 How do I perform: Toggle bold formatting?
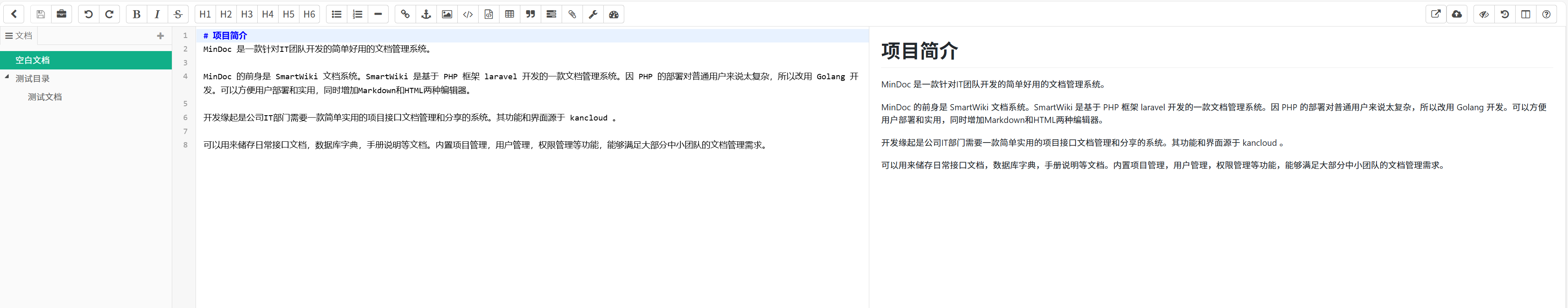[x=136, y=14]
